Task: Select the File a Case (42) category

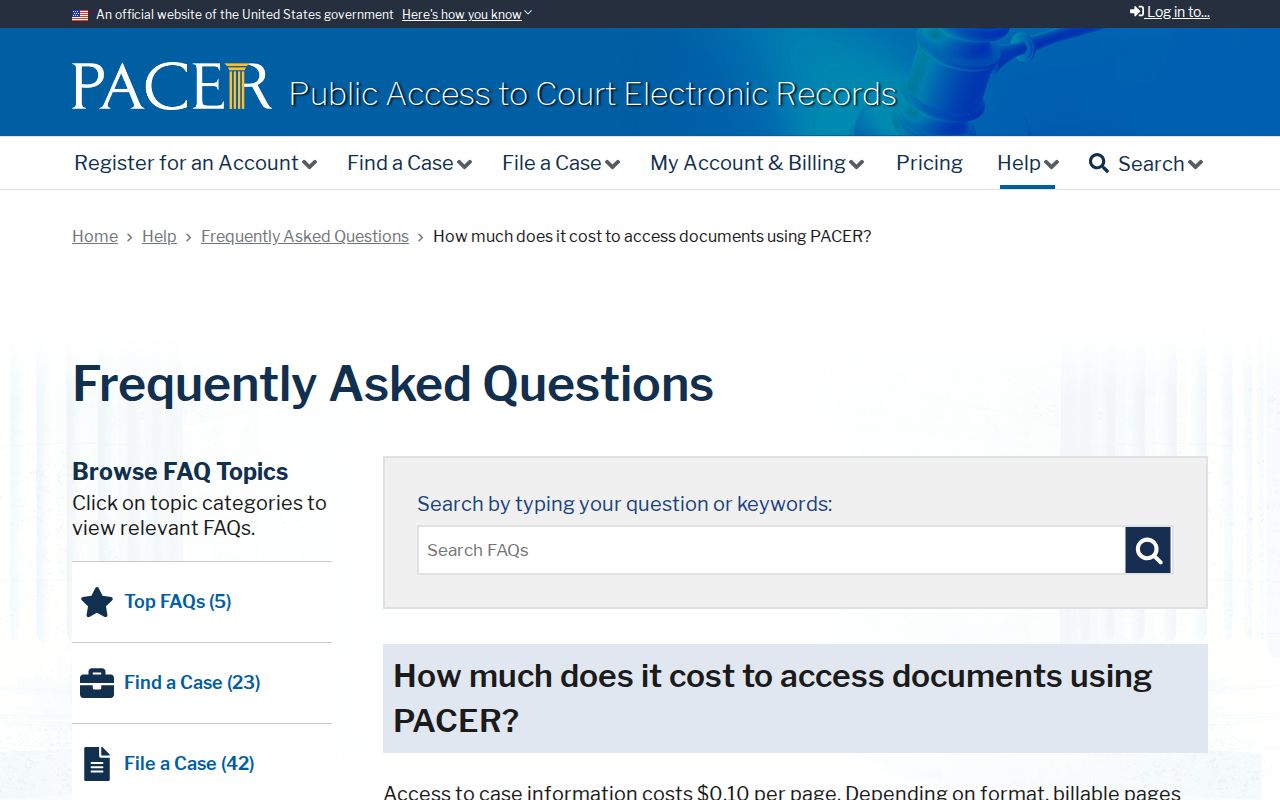Action: [189, 764]
